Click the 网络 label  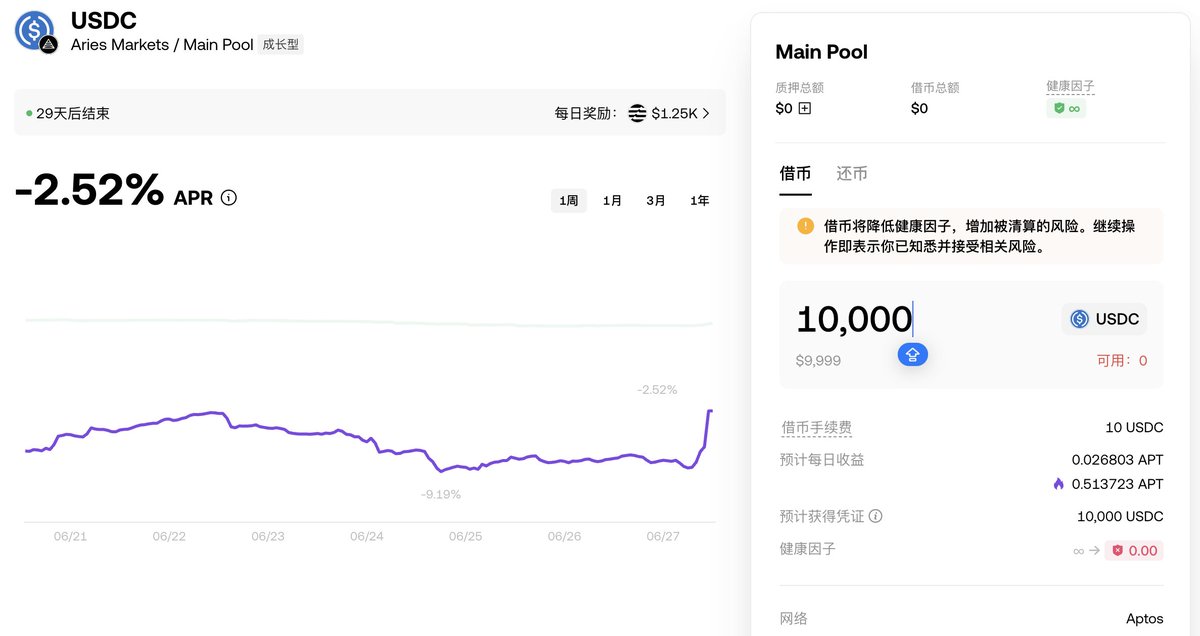[x=794, y=619]
